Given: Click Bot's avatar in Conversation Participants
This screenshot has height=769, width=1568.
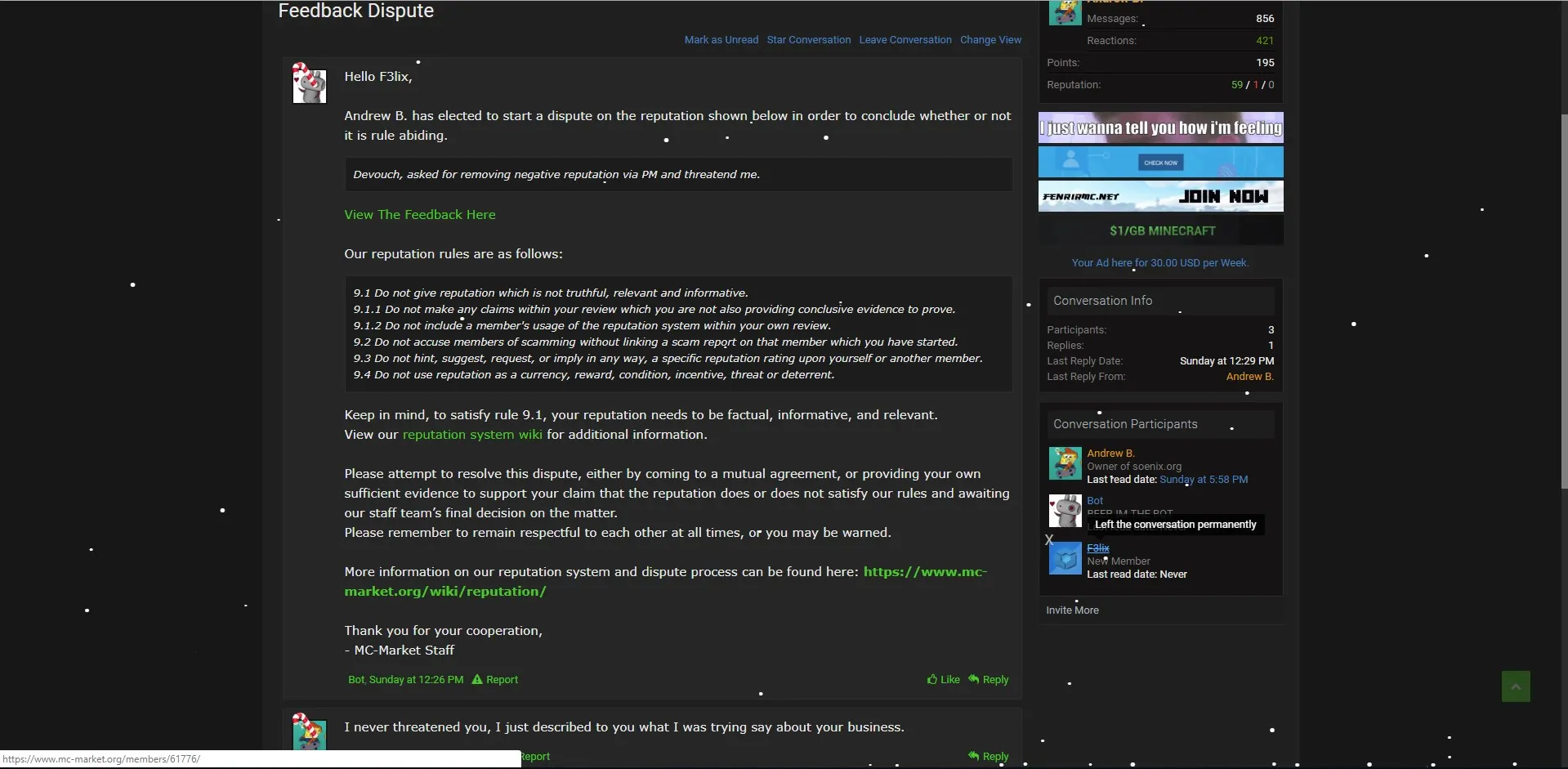Looking at the screenshot, I should [1065, 511].
